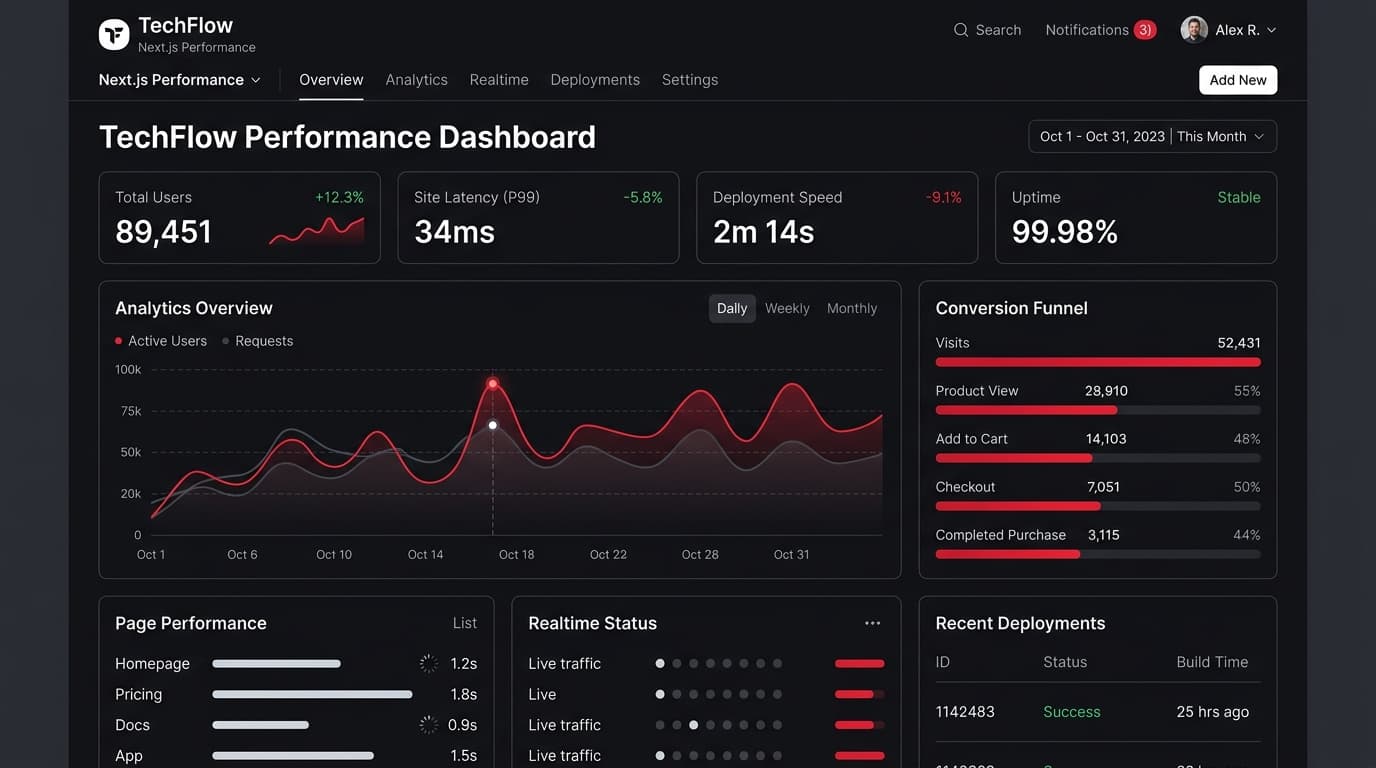
Task: Click the Search field in header
Action: point(987,30)
